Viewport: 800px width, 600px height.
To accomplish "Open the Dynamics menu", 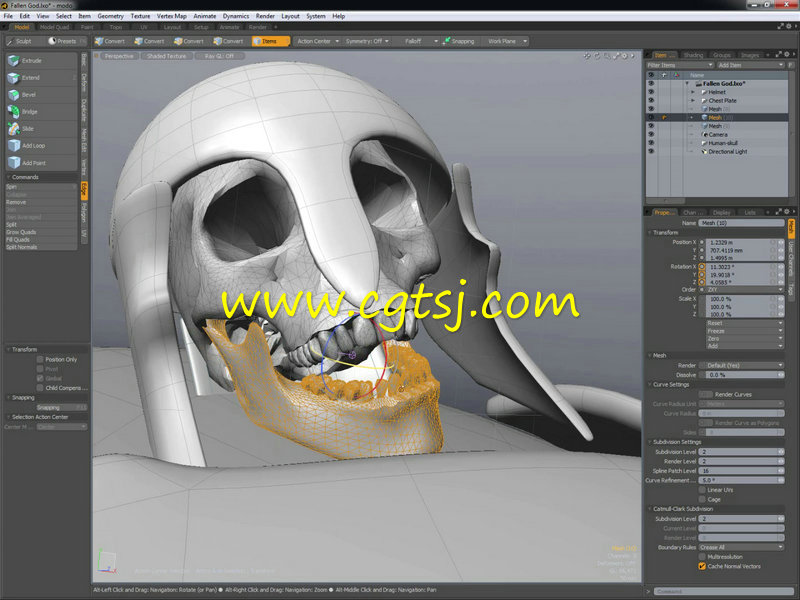I will pyautogui.click(x=236, y=16).
